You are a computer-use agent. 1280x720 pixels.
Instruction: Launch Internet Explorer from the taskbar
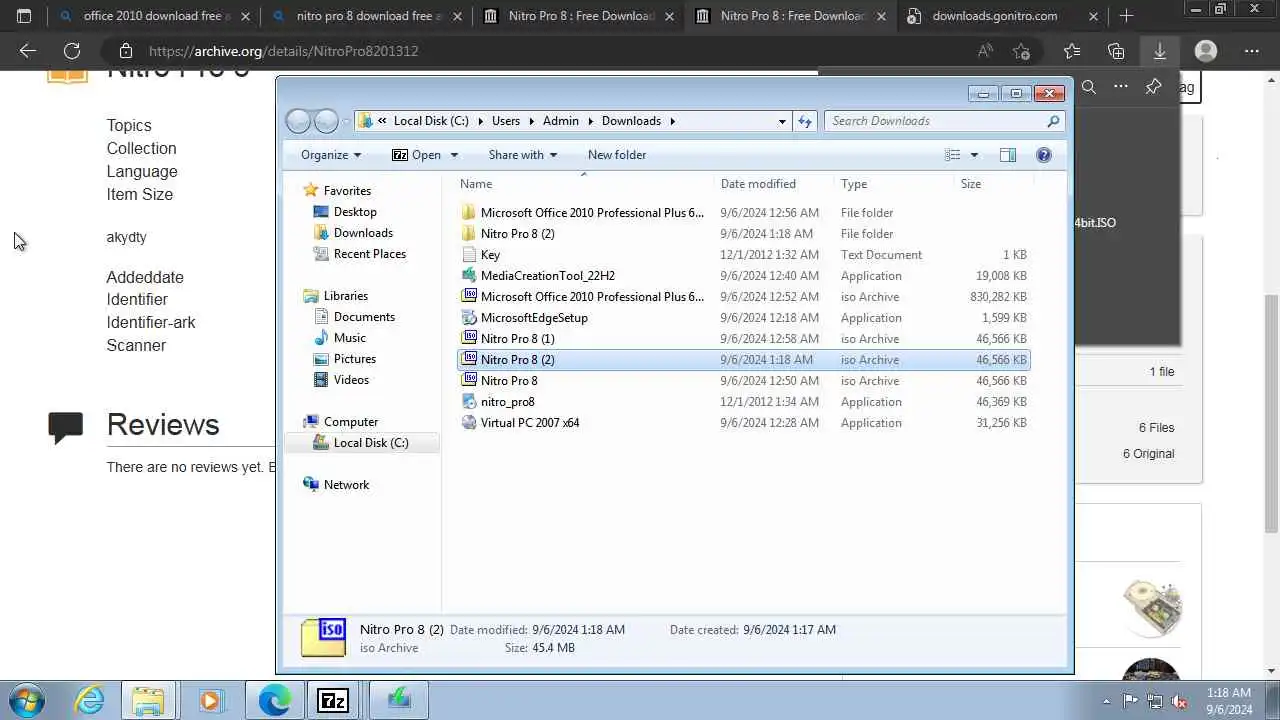tap(90, 700)
